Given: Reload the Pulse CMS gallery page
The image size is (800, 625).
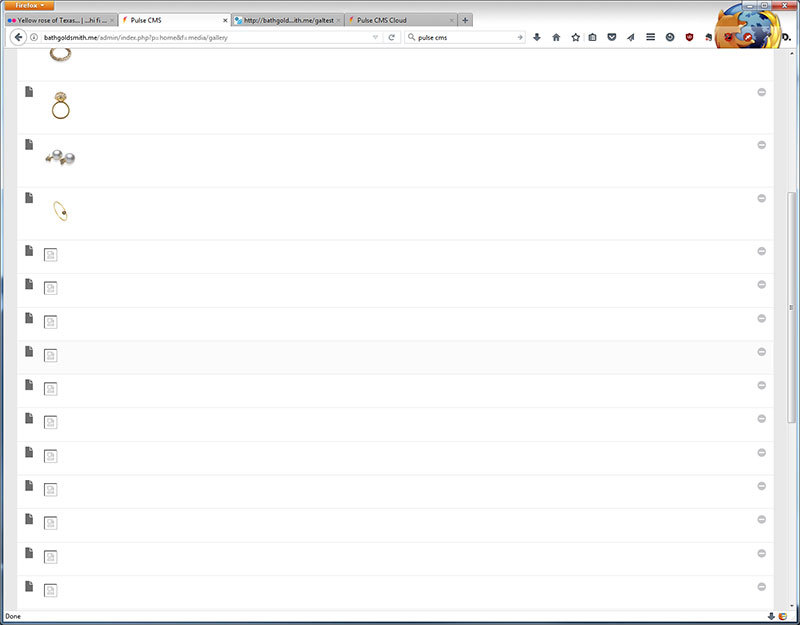Looking at the screenshot, I should tap(391, 37).
